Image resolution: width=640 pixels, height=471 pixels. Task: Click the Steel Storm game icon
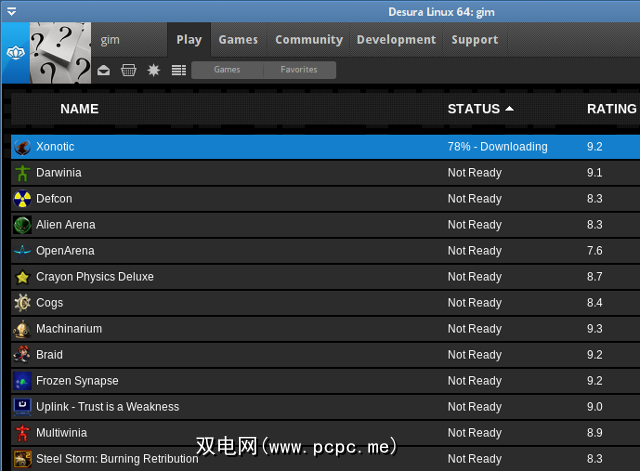click(x=22, y=459)
